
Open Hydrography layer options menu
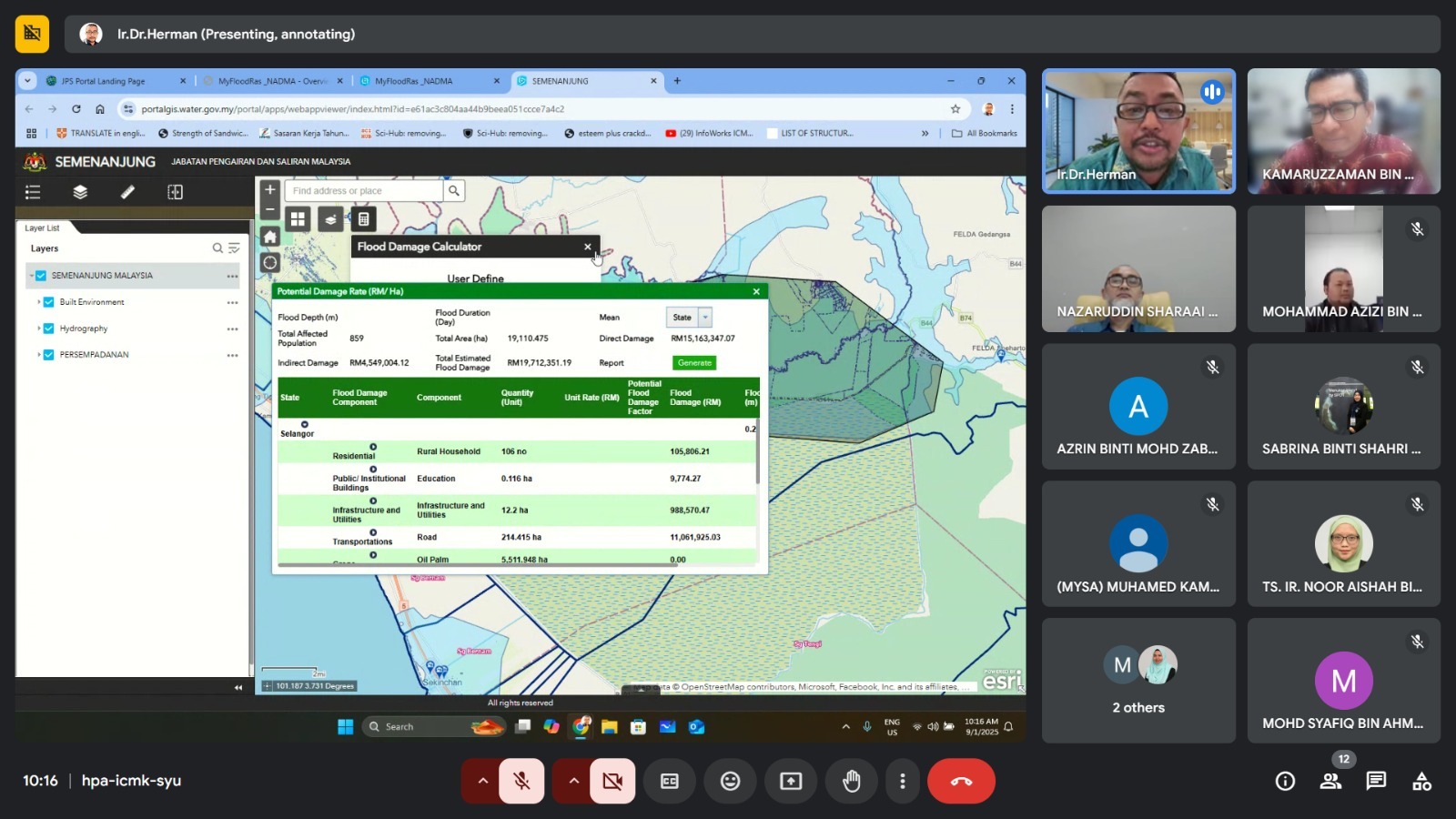(x=233, y=329)
